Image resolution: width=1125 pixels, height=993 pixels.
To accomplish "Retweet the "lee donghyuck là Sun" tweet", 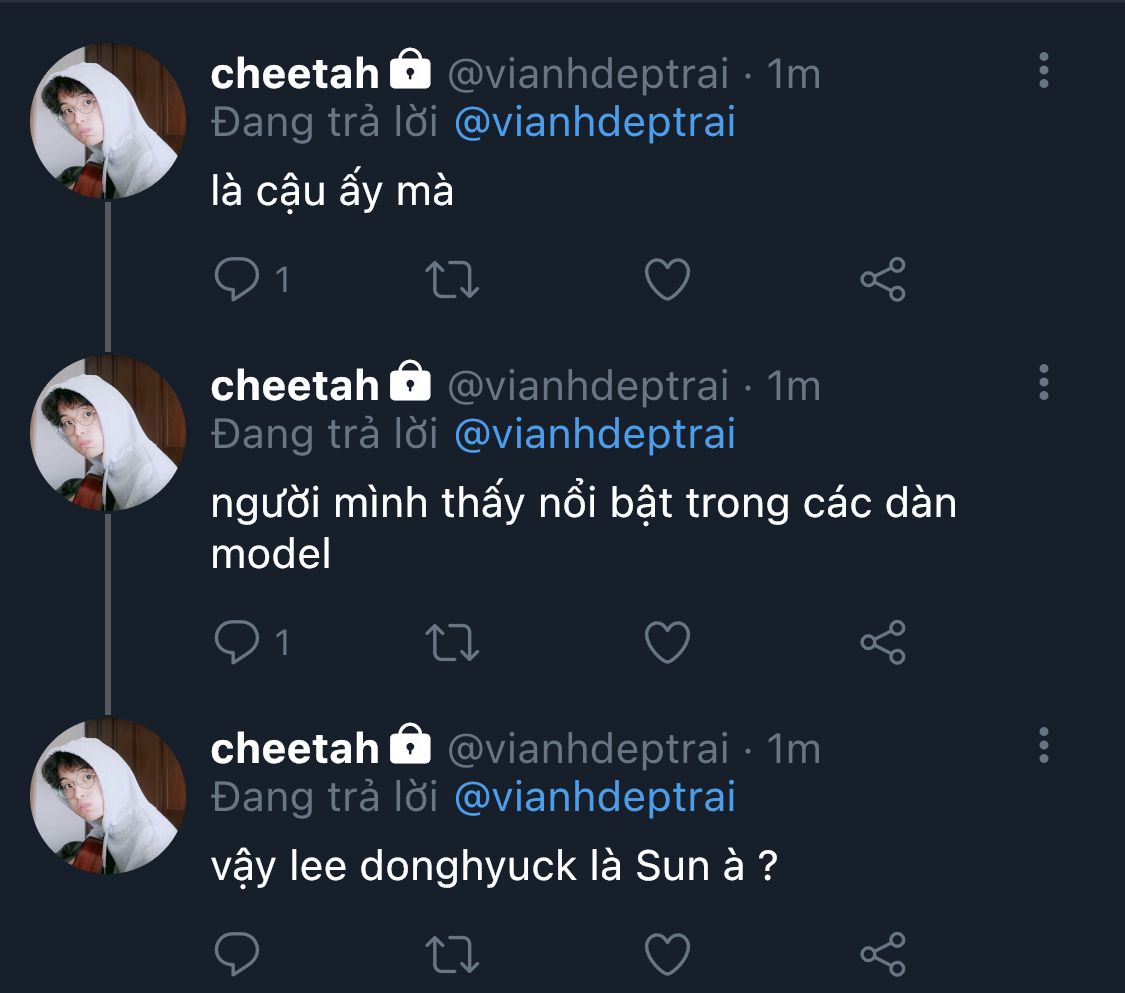I will pos(452,954).
